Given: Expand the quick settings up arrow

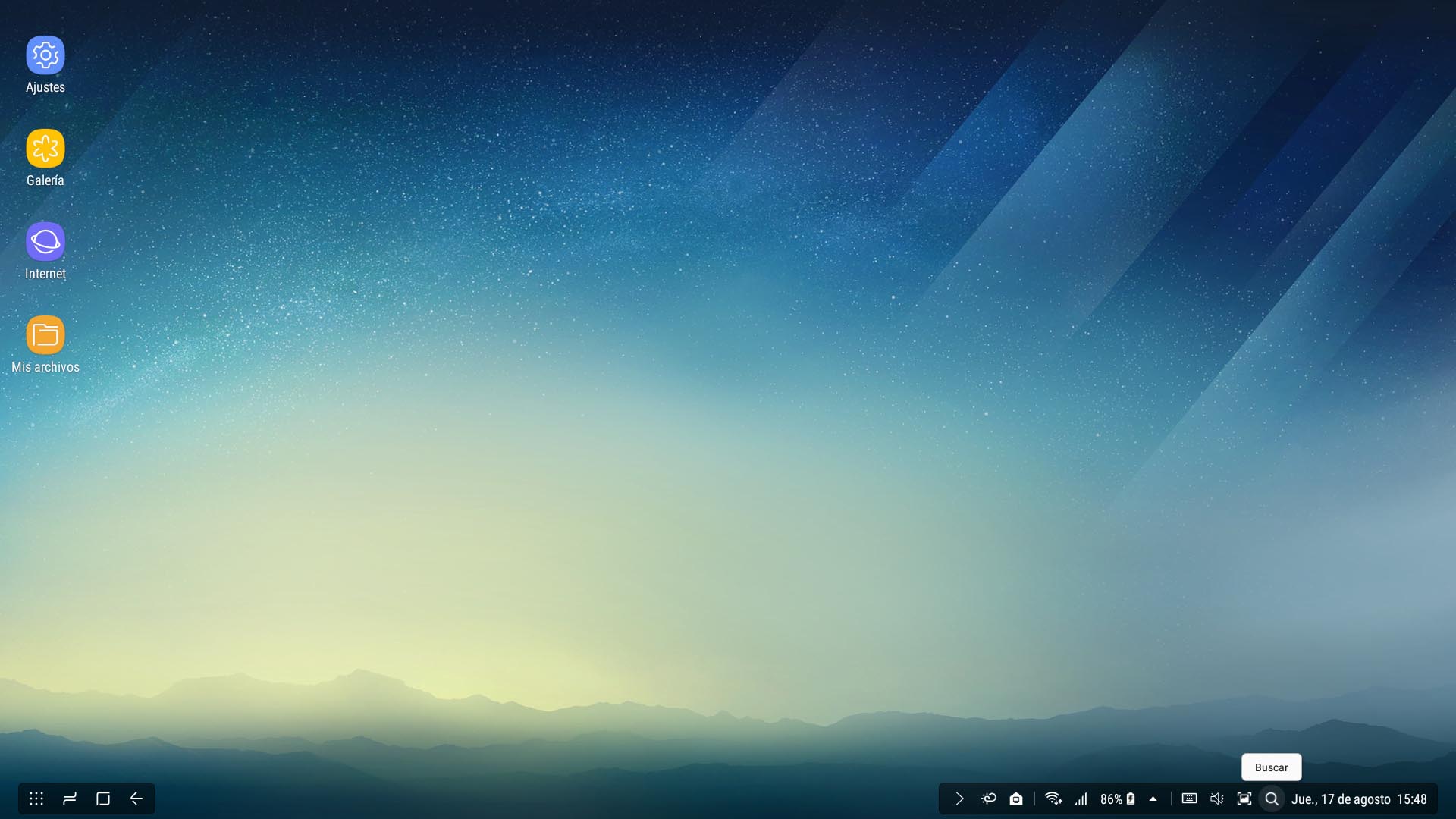Looking at the screenshot, I should point(1153,799).
